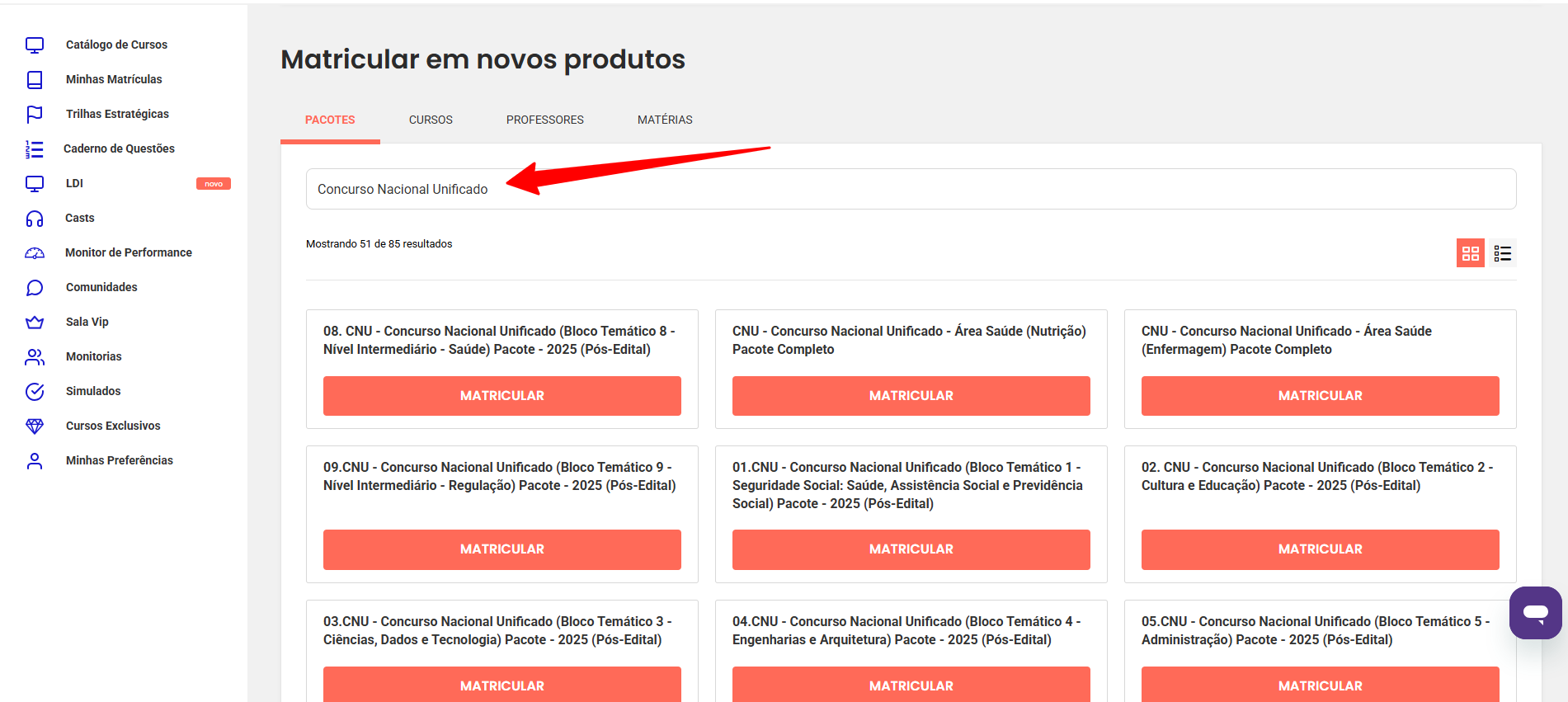Viewport: 1568px width, 702px height.
Task: Click the Simulados checkmark circle icon
Action: click(35, 391)
